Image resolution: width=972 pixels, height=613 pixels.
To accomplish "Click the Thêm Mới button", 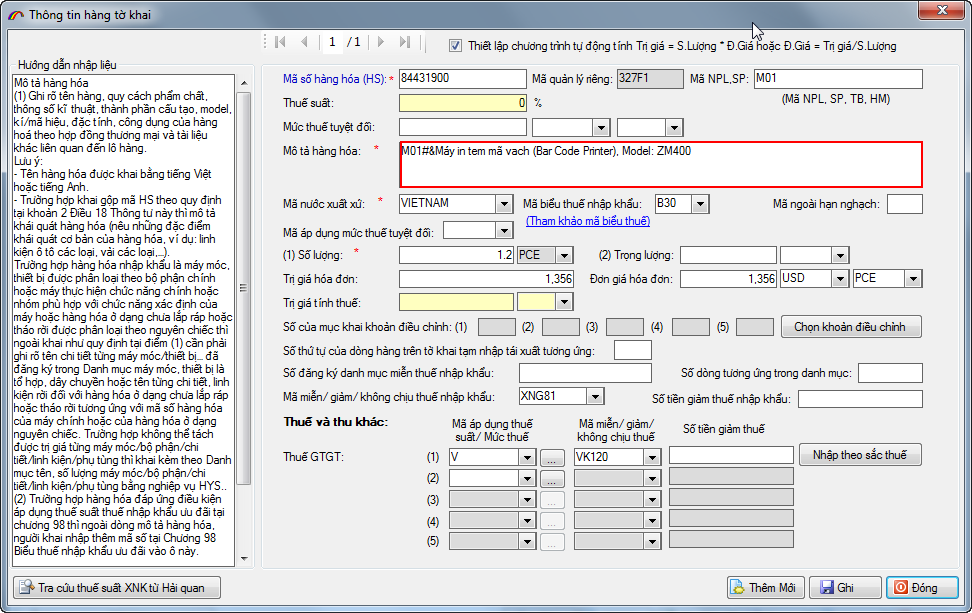I will tap(764, 588).
